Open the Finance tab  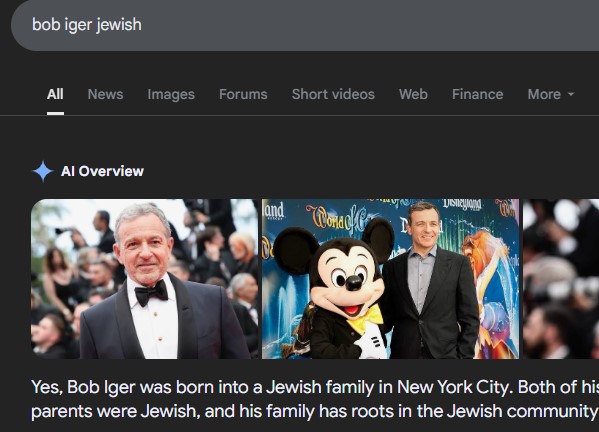tap(478, 94)
